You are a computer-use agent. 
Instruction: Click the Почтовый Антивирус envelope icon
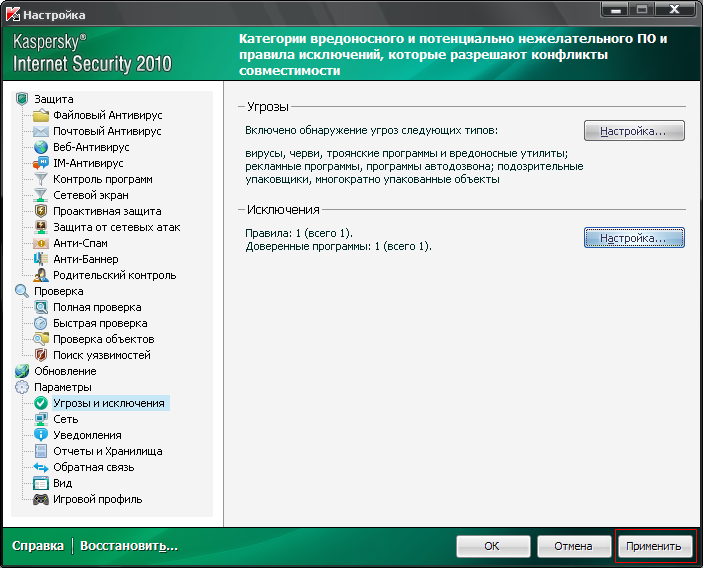point(41,131)
